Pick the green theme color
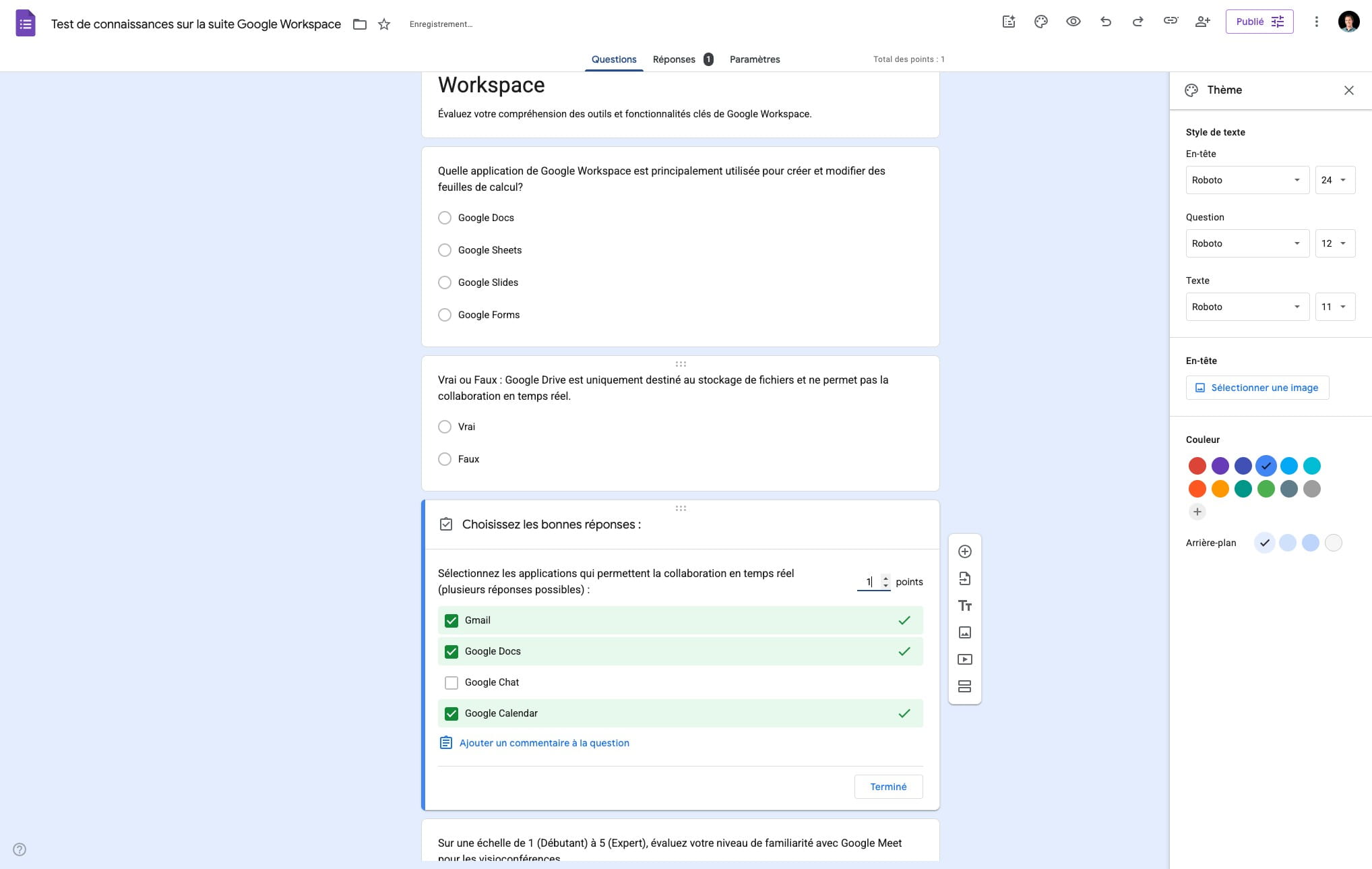Image resolution: width=1372 pixels, height=869 pixels. coord(1266,489)
